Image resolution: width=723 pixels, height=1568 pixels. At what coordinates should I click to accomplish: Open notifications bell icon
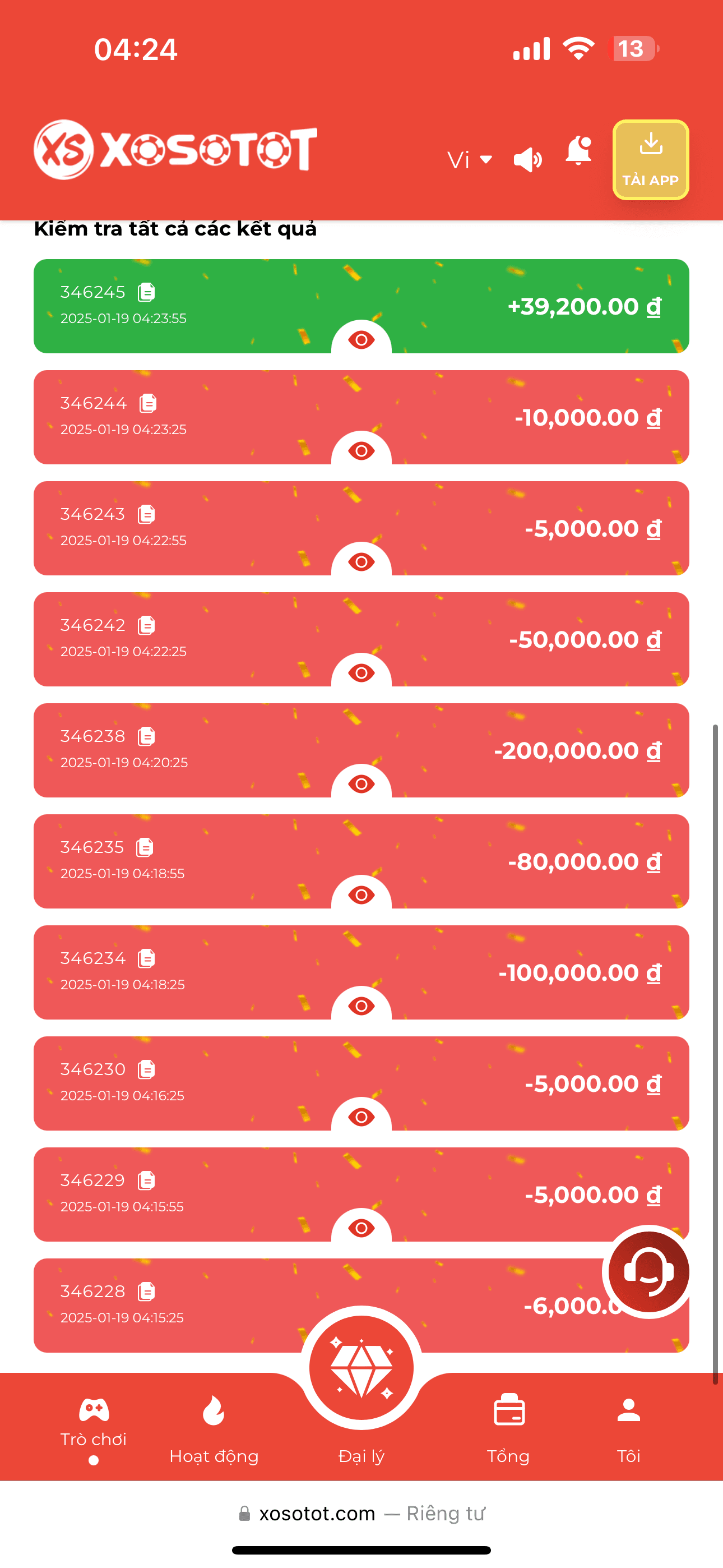click(x=578, y=150)
